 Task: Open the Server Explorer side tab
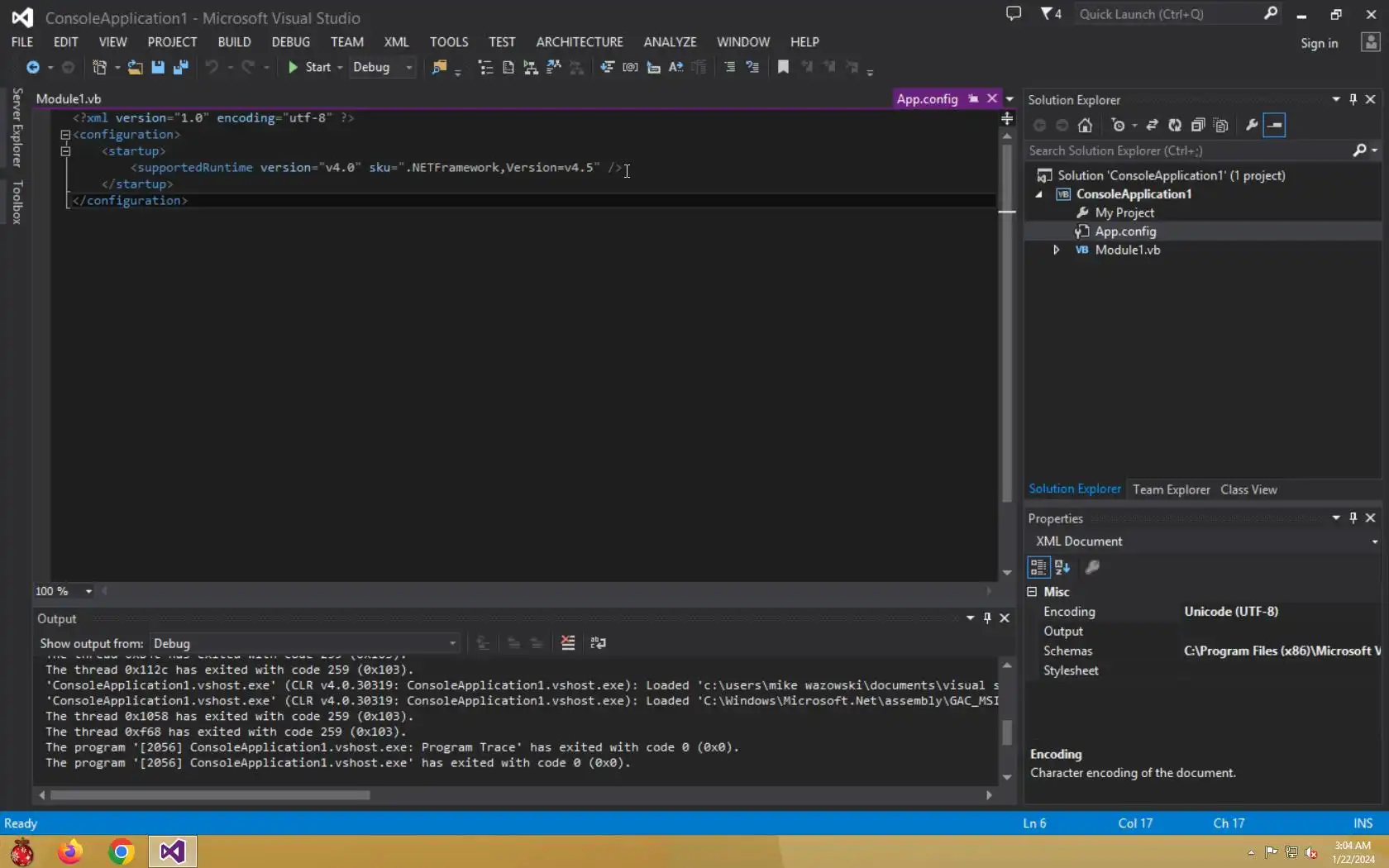click(17, 128)
